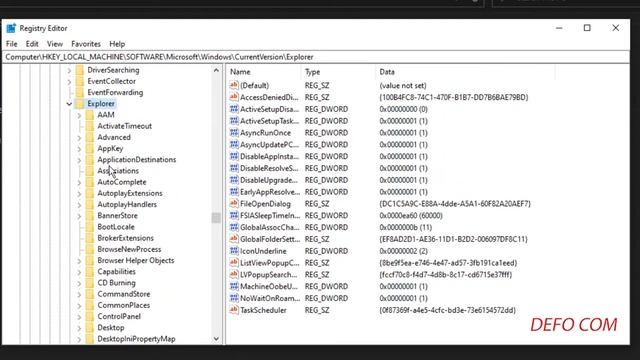The width and height of the screenshot is (640, 360).
Task: Click the ActiveSetupDisa... DWORD icon
Action: click(x=234, y=109)
